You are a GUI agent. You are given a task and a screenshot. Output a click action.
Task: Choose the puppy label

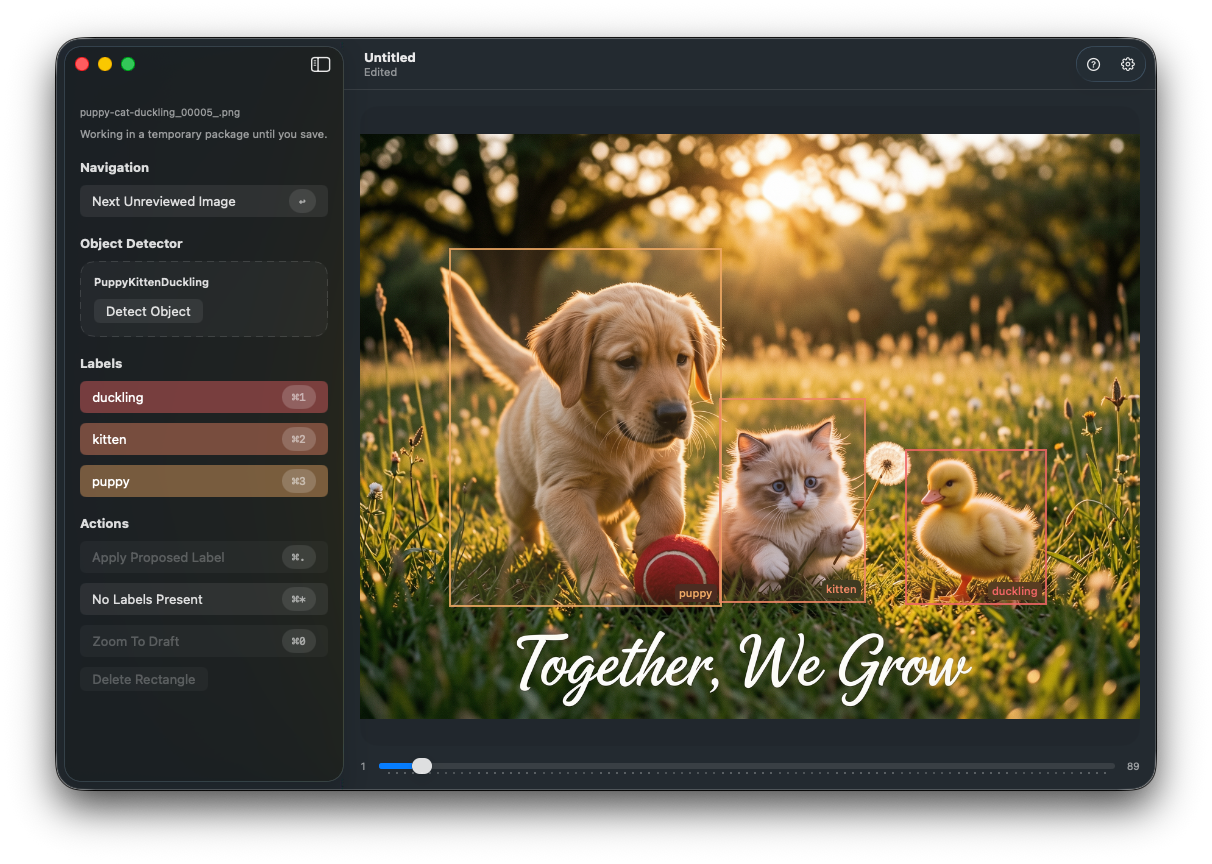111,481
